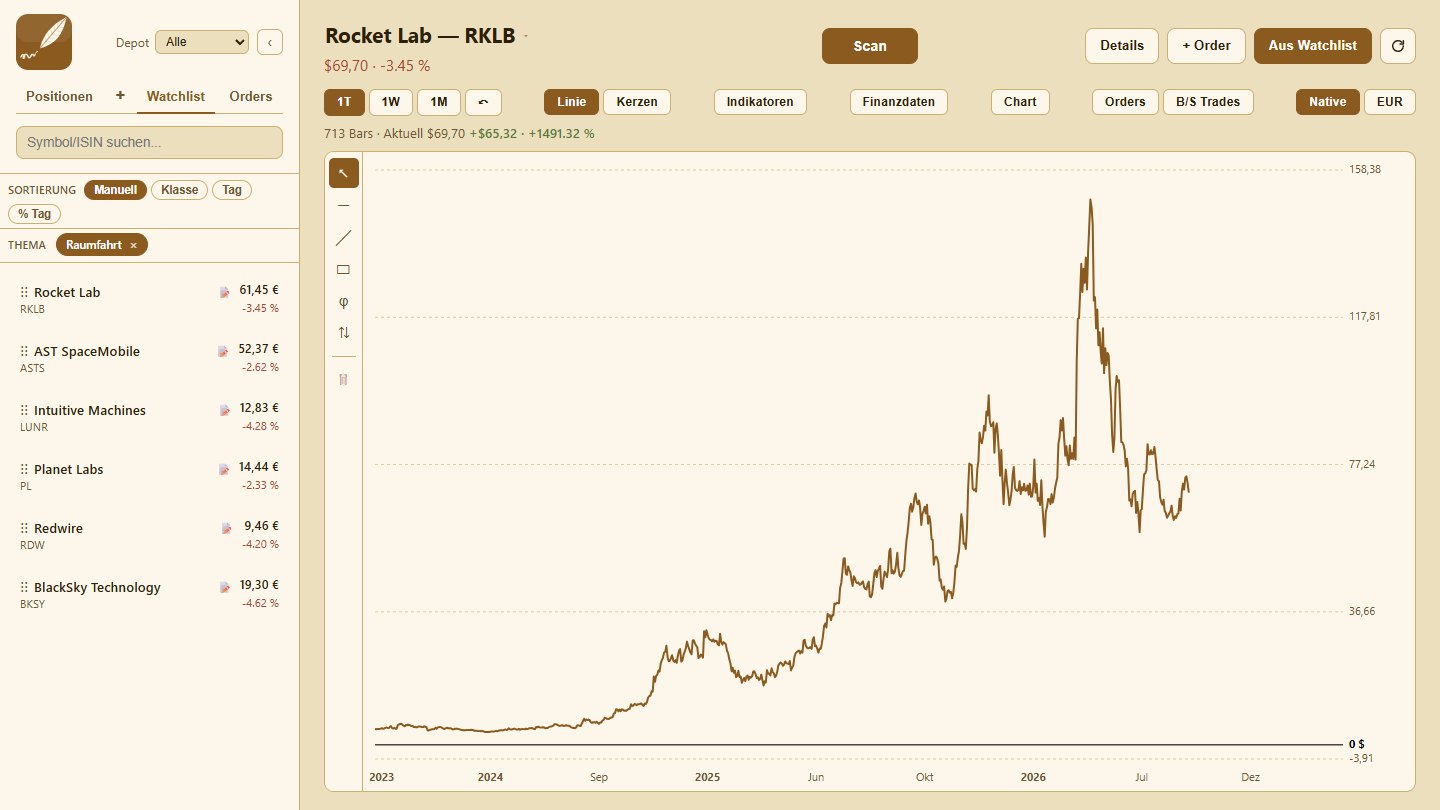
Task: Click the + Order button
Action: 1206,46
